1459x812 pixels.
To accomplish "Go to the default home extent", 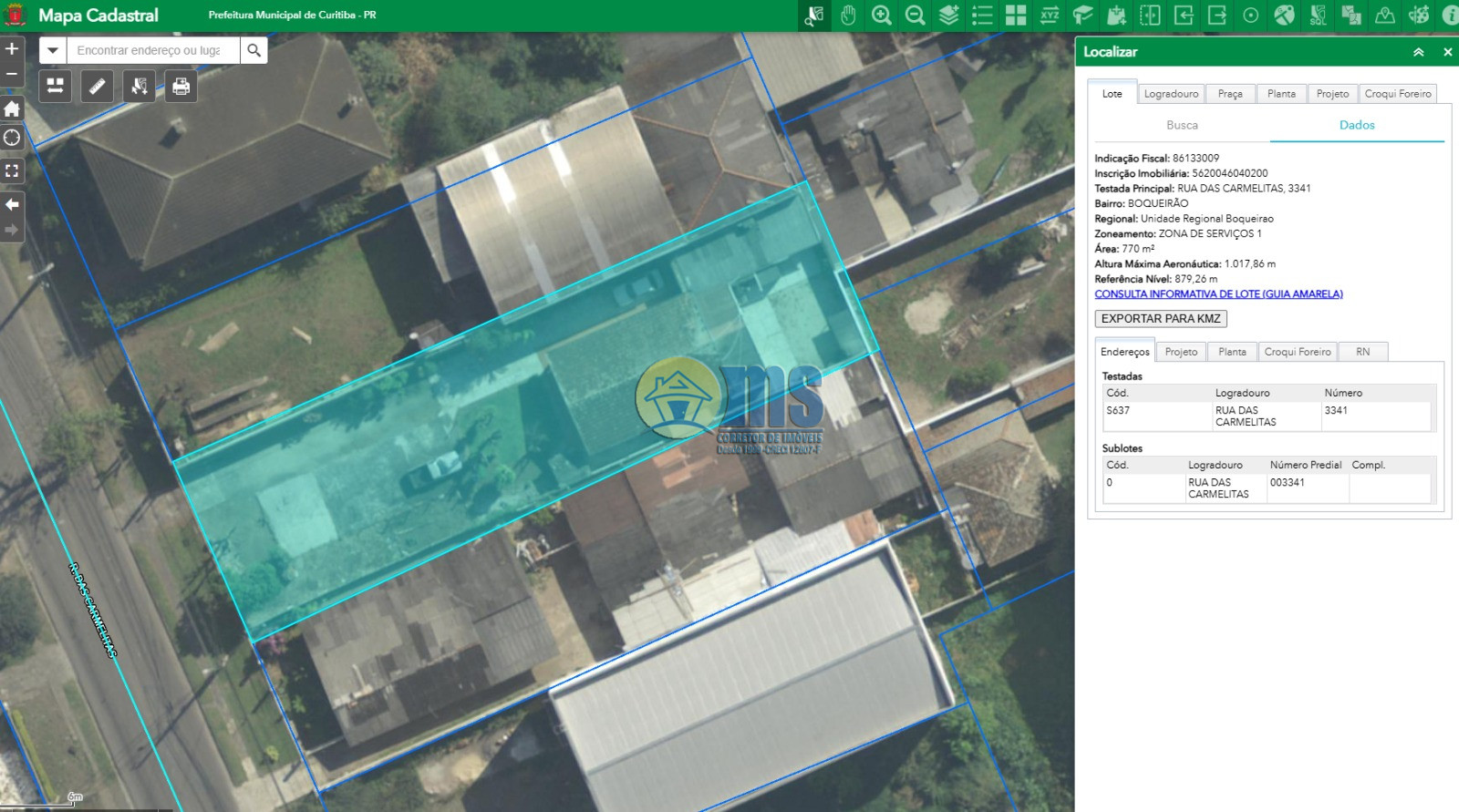I will 12,108.
